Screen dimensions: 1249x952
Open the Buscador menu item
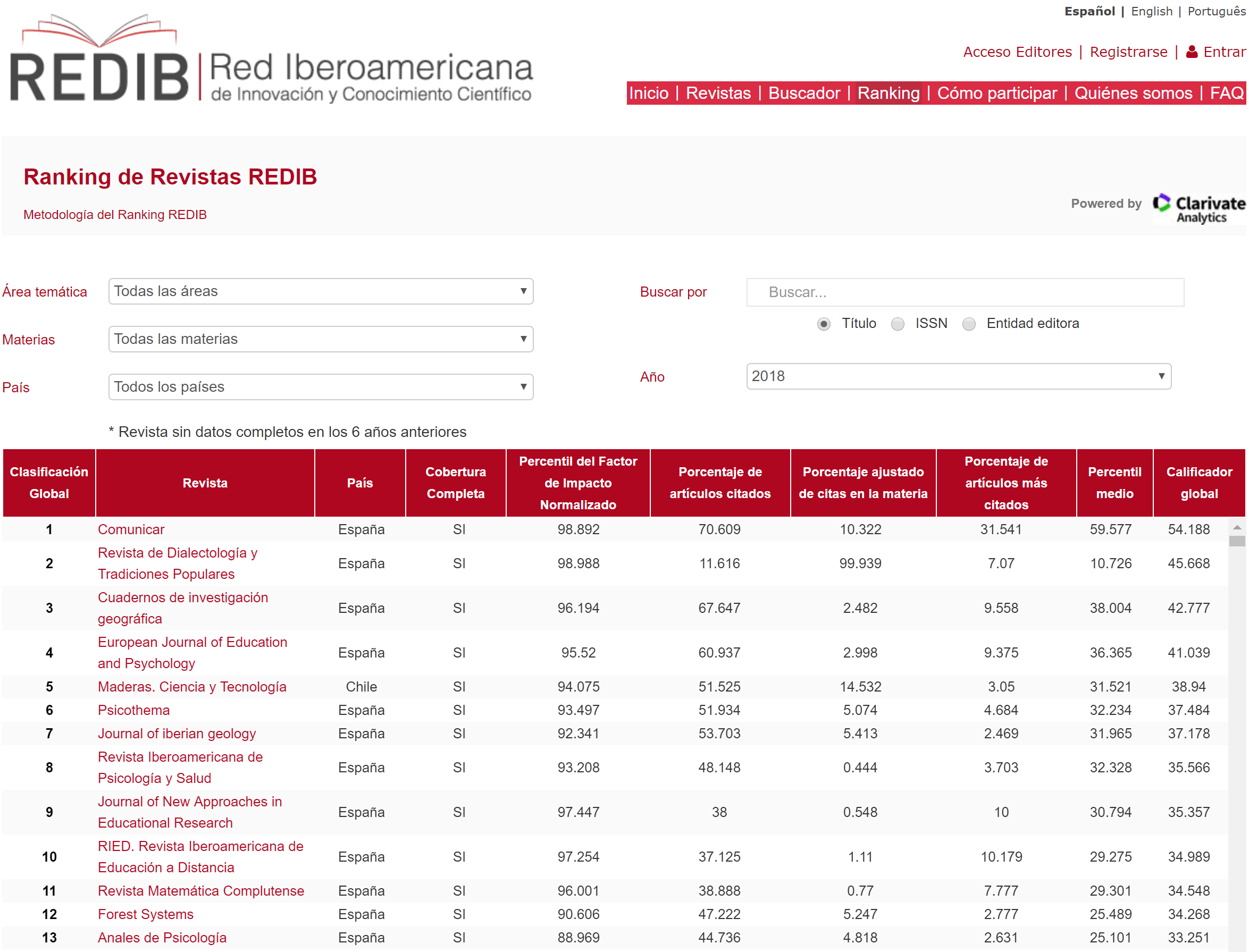pos(803,93)
